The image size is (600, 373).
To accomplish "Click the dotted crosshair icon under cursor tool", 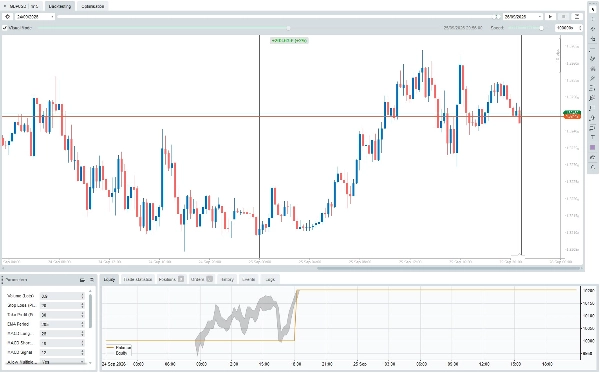I will 593,19.
